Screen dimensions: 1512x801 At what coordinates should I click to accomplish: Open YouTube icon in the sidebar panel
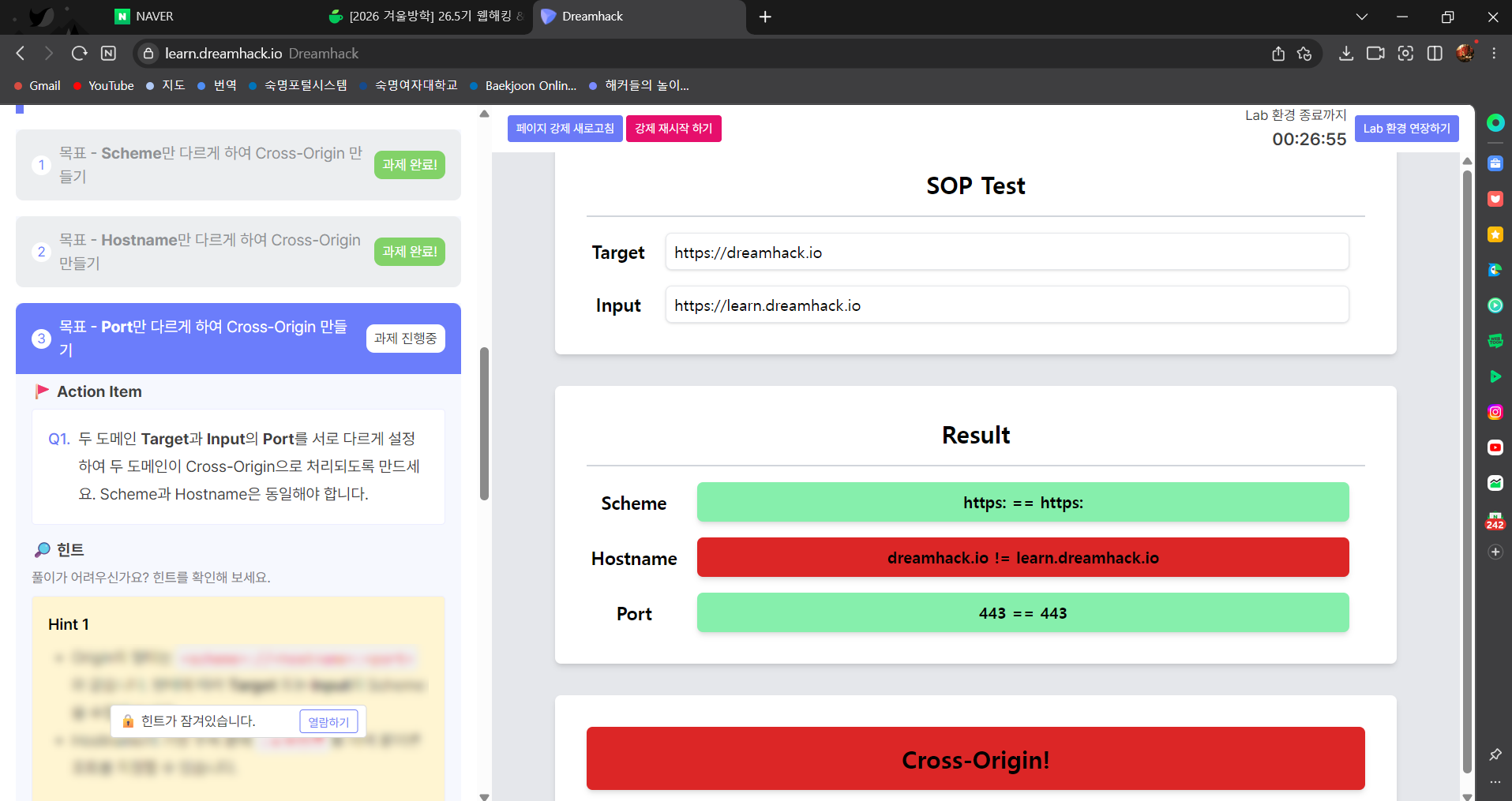(1495, 447)
